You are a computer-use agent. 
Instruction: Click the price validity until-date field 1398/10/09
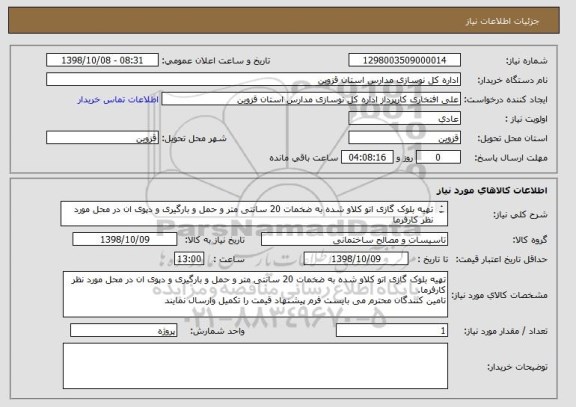pos(356,259)
